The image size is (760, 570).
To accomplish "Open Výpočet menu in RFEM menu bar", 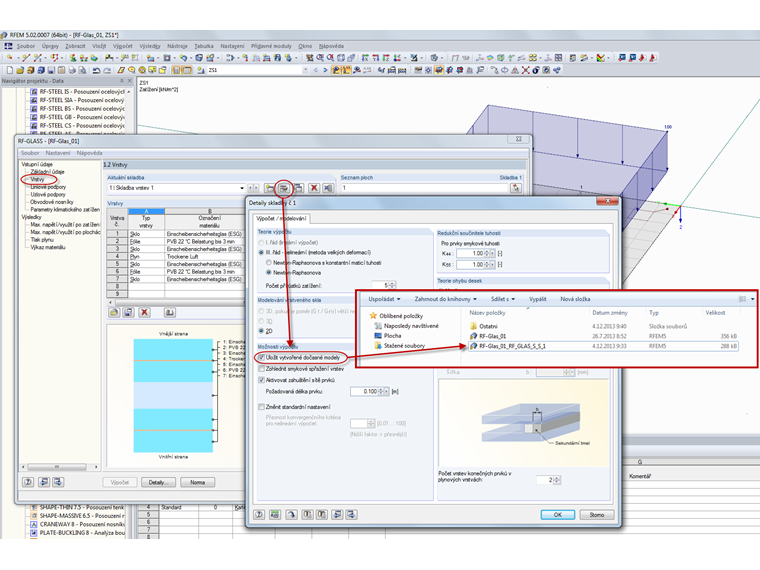I will point(123,46).
